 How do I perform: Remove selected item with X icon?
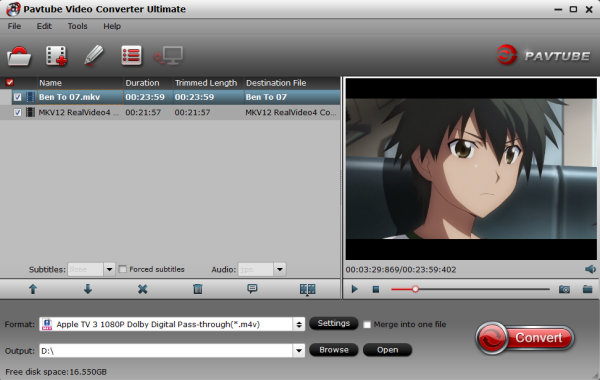[142, 289]
